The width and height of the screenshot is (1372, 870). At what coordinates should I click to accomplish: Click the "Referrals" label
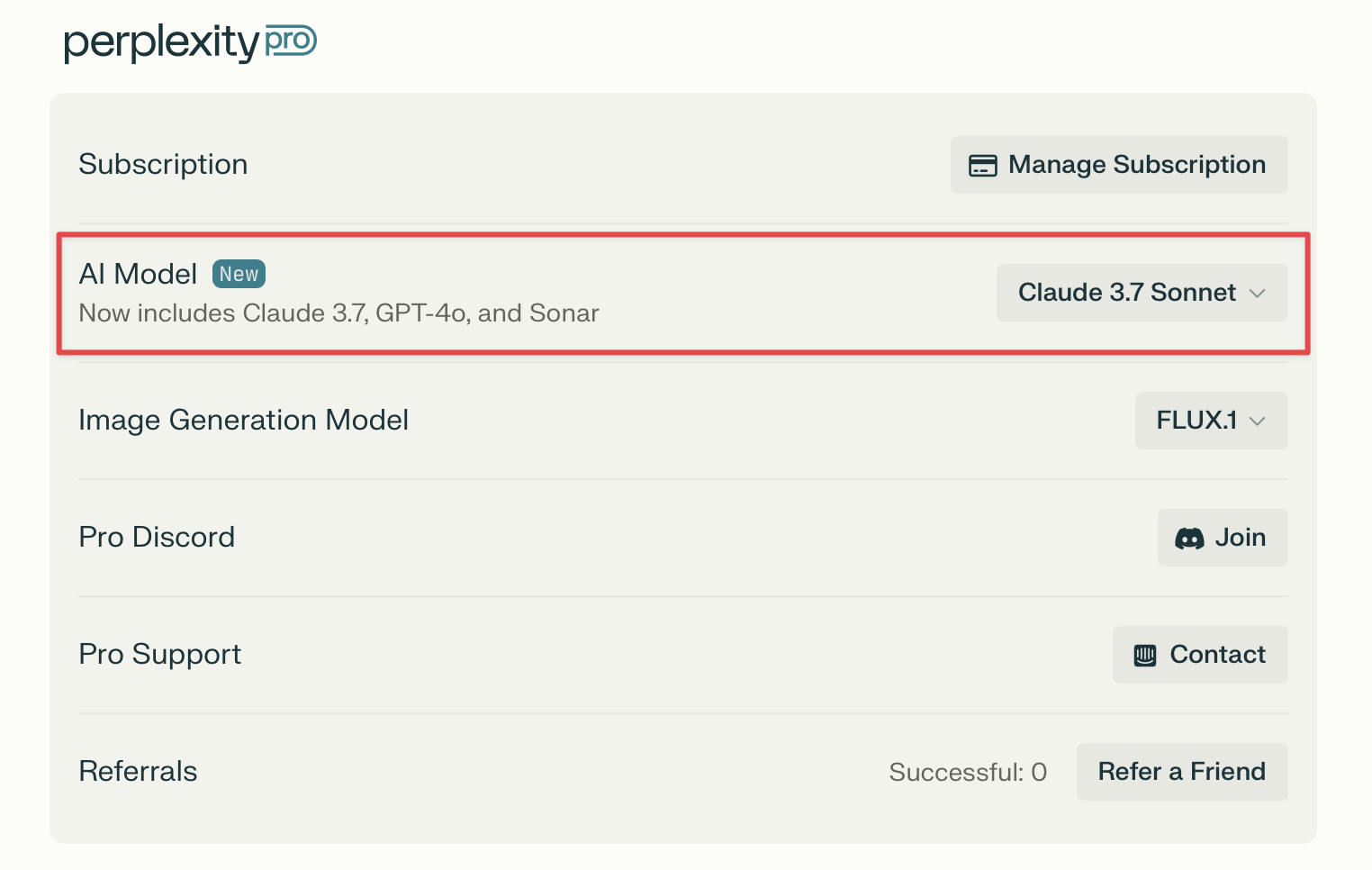click(x=138, y=771)
